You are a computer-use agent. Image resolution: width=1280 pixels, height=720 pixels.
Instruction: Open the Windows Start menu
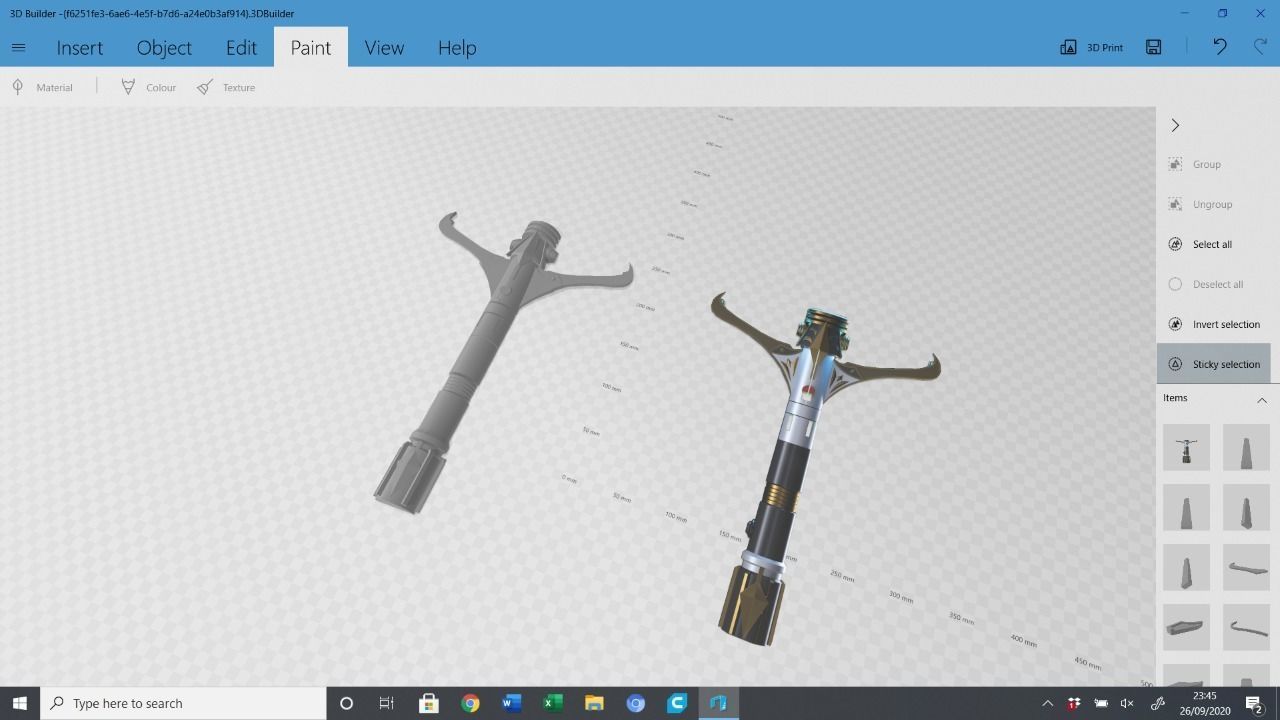[19, 703]
